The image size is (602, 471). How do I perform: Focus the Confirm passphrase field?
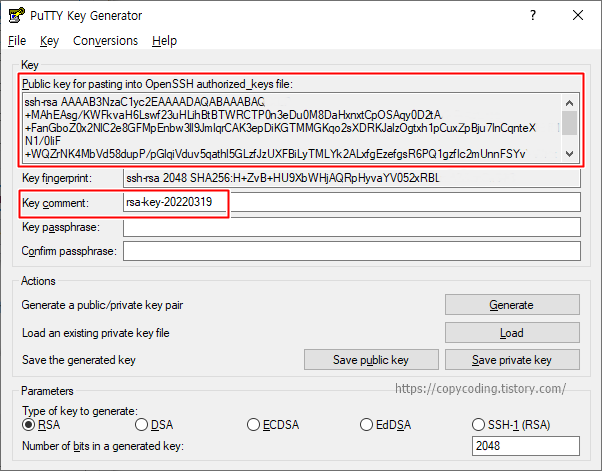point(352,251)
